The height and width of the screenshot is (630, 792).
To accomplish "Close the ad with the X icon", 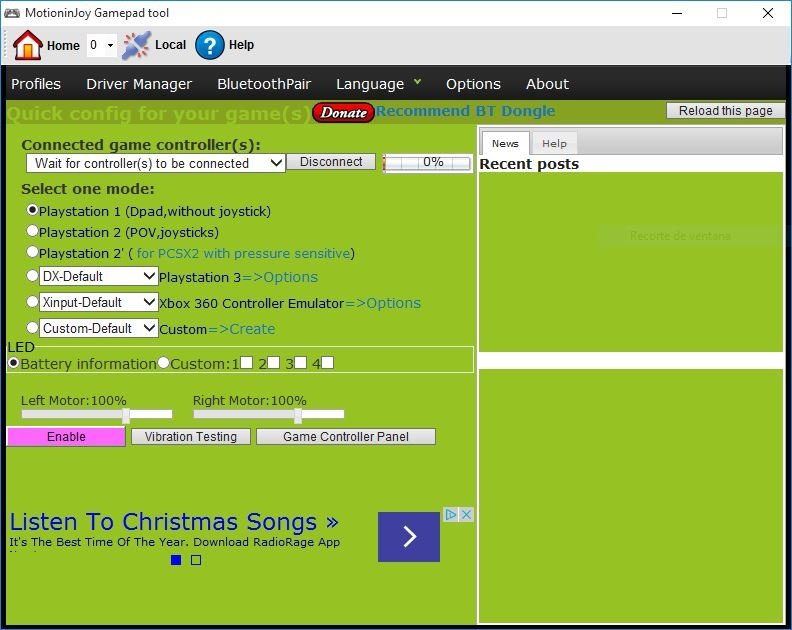I will 467,514.
